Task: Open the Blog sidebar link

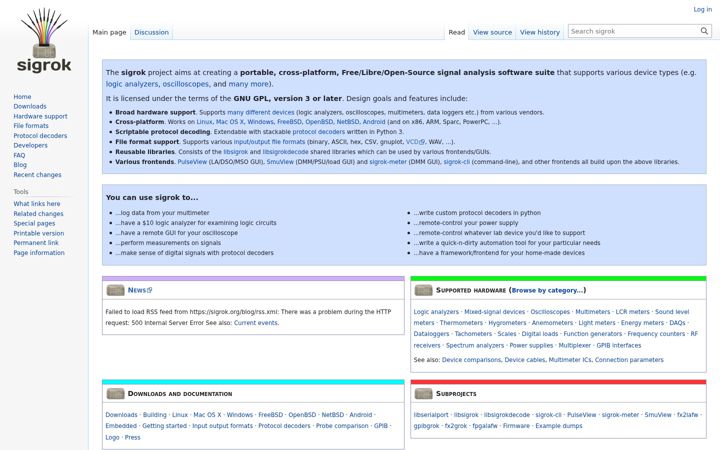Action: click(x=20, y=165)
